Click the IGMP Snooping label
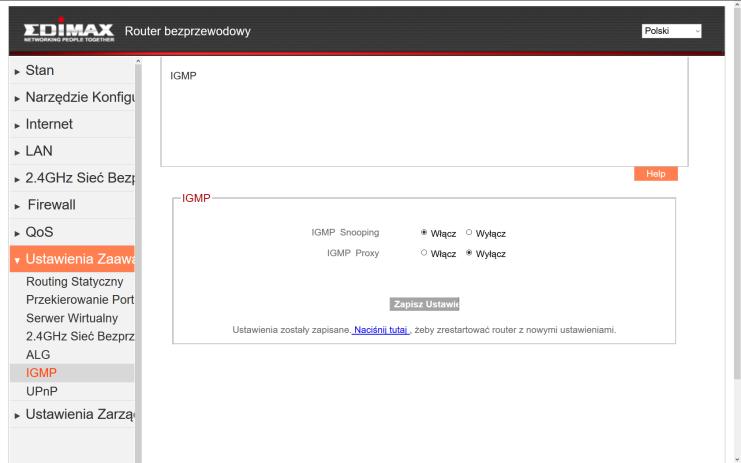741x463 pixels. (x=345, y=232)
